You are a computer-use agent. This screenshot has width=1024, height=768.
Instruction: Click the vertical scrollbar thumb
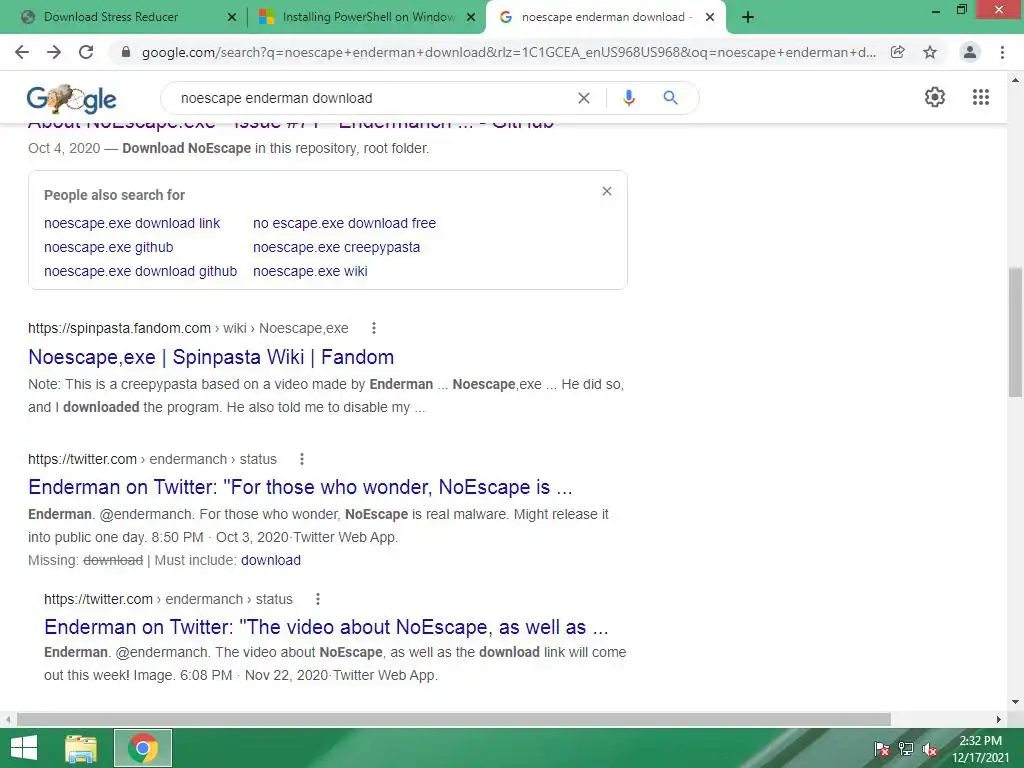[1015, 332]
